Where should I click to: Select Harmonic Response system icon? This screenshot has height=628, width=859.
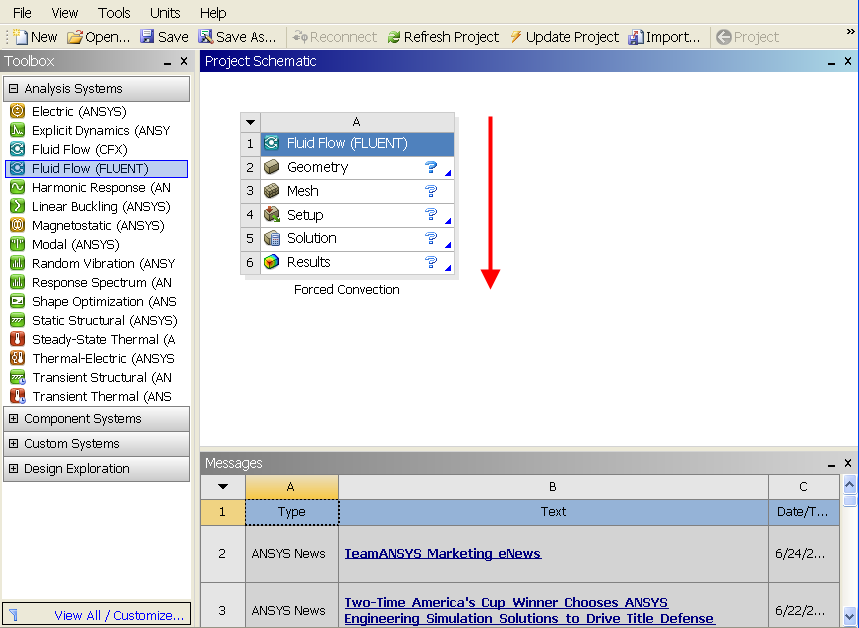(x=18, y=187)
